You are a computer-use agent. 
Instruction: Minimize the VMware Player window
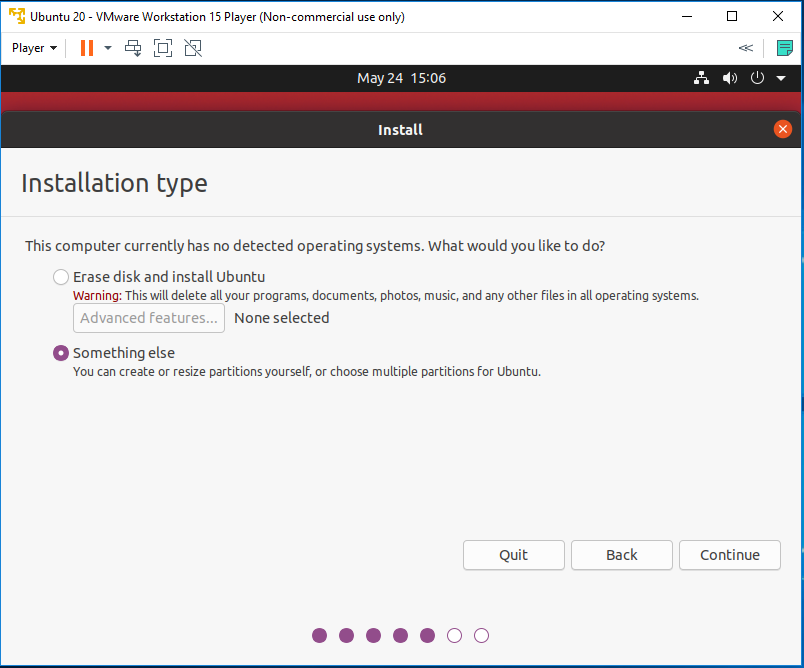[x=687, y=16]
